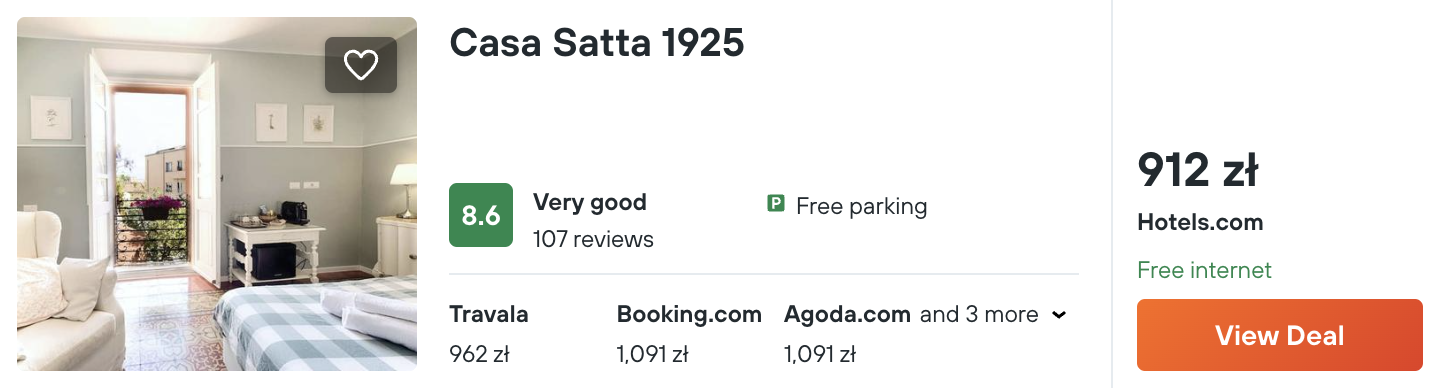Click the Booking.com provider name
Screen dimensions: 1436x388
coord(689,315)
